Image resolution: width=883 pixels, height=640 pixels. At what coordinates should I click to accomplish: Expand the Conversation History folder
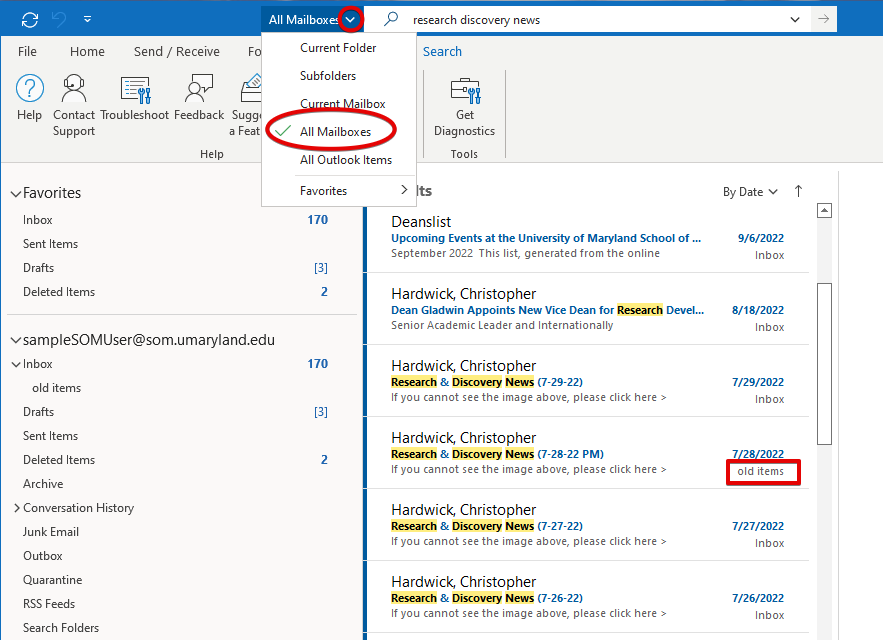[17, 508]
